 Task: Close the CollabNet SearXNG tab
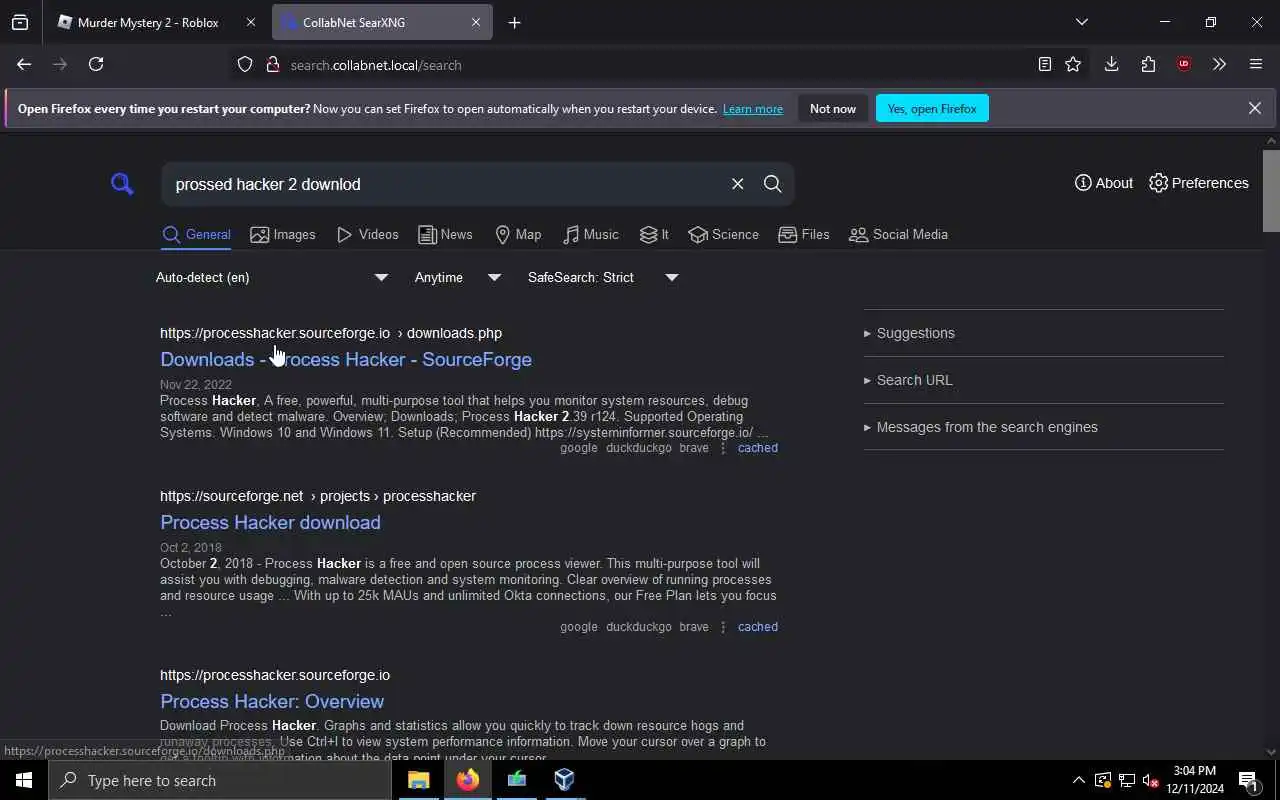click(475, 22)
